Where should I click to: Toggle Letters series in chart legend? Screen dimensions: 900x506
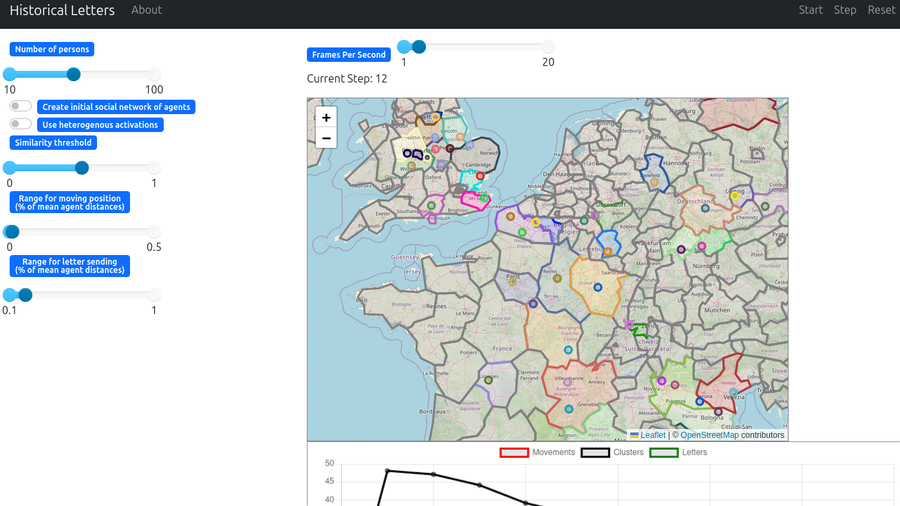[x=678, y=453]
